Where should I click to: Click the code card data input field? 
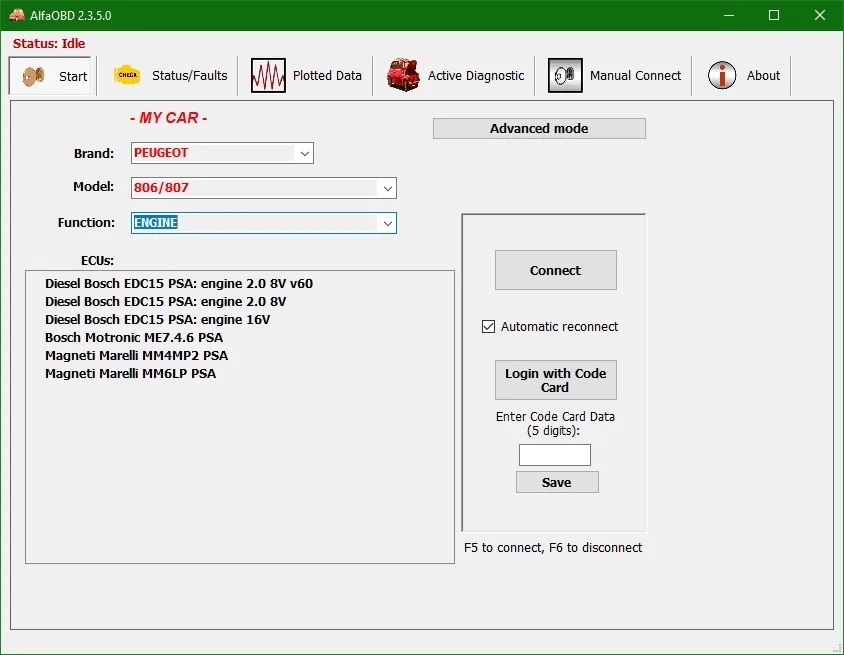pos(554,455)
